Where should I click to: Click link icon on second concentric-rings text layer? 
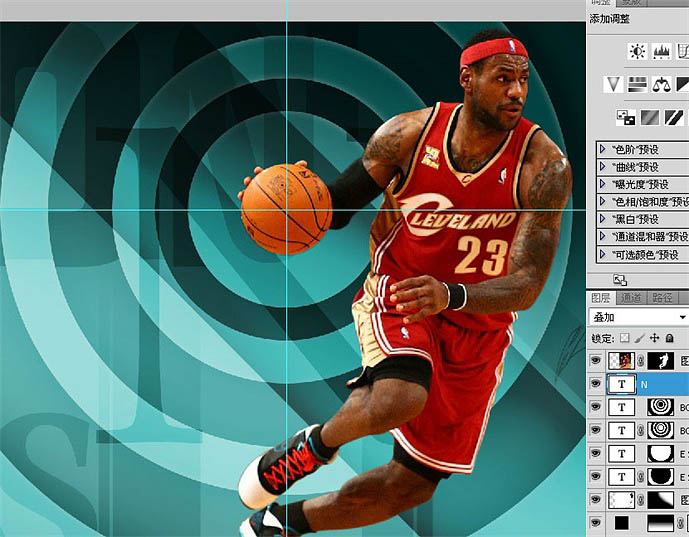[641, 431]
